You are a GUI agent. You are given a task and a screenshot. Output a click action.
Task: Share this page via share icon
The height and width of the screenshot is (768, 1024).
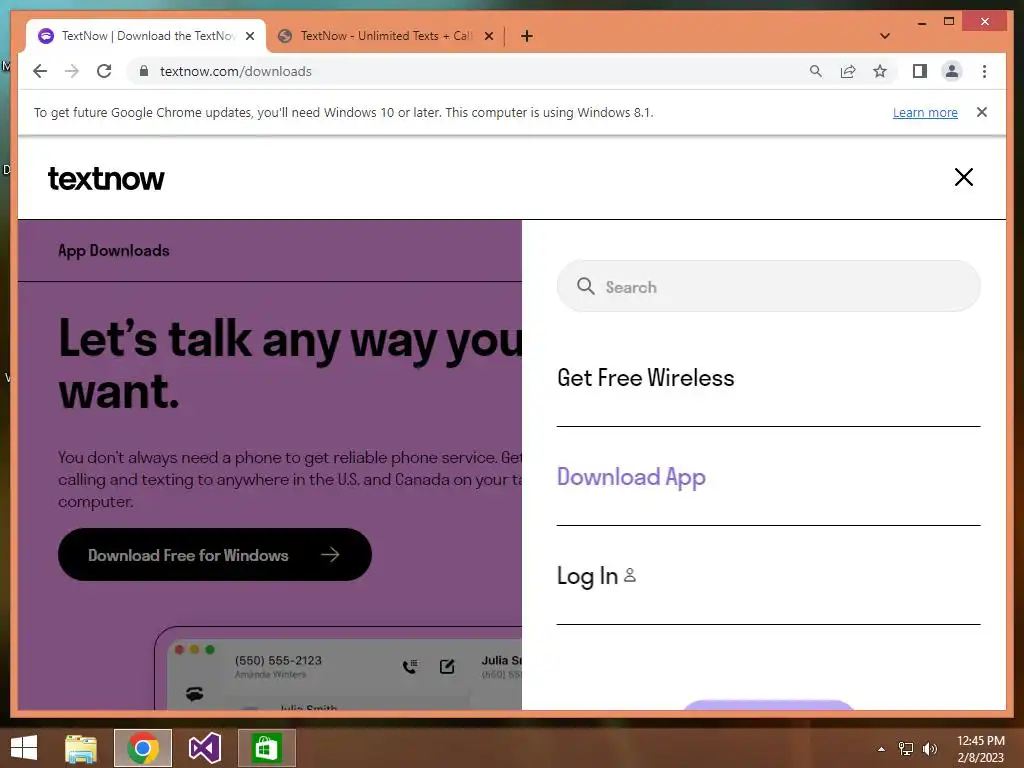click(848, 71)
